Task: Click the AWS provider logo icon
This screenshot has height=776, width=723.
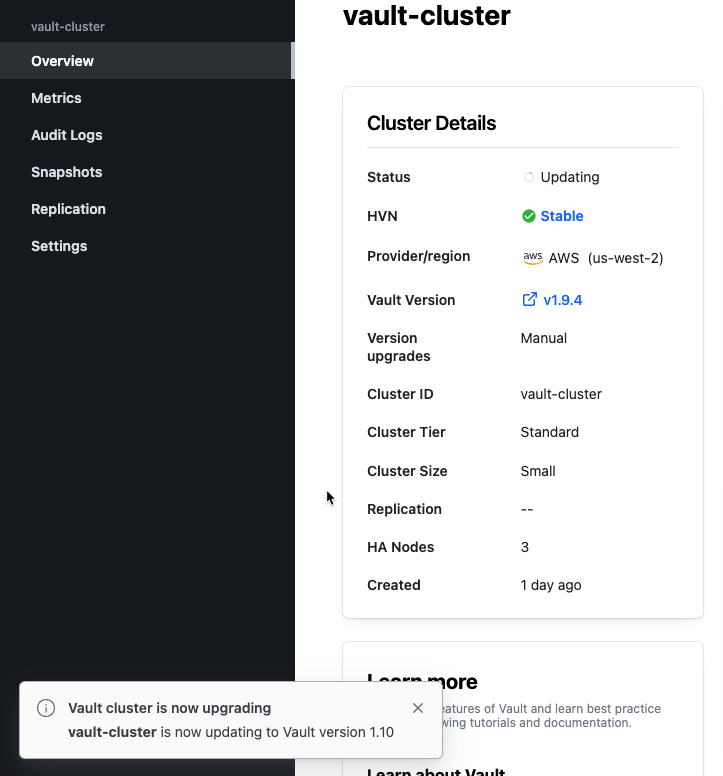Action: click(532, 258)
